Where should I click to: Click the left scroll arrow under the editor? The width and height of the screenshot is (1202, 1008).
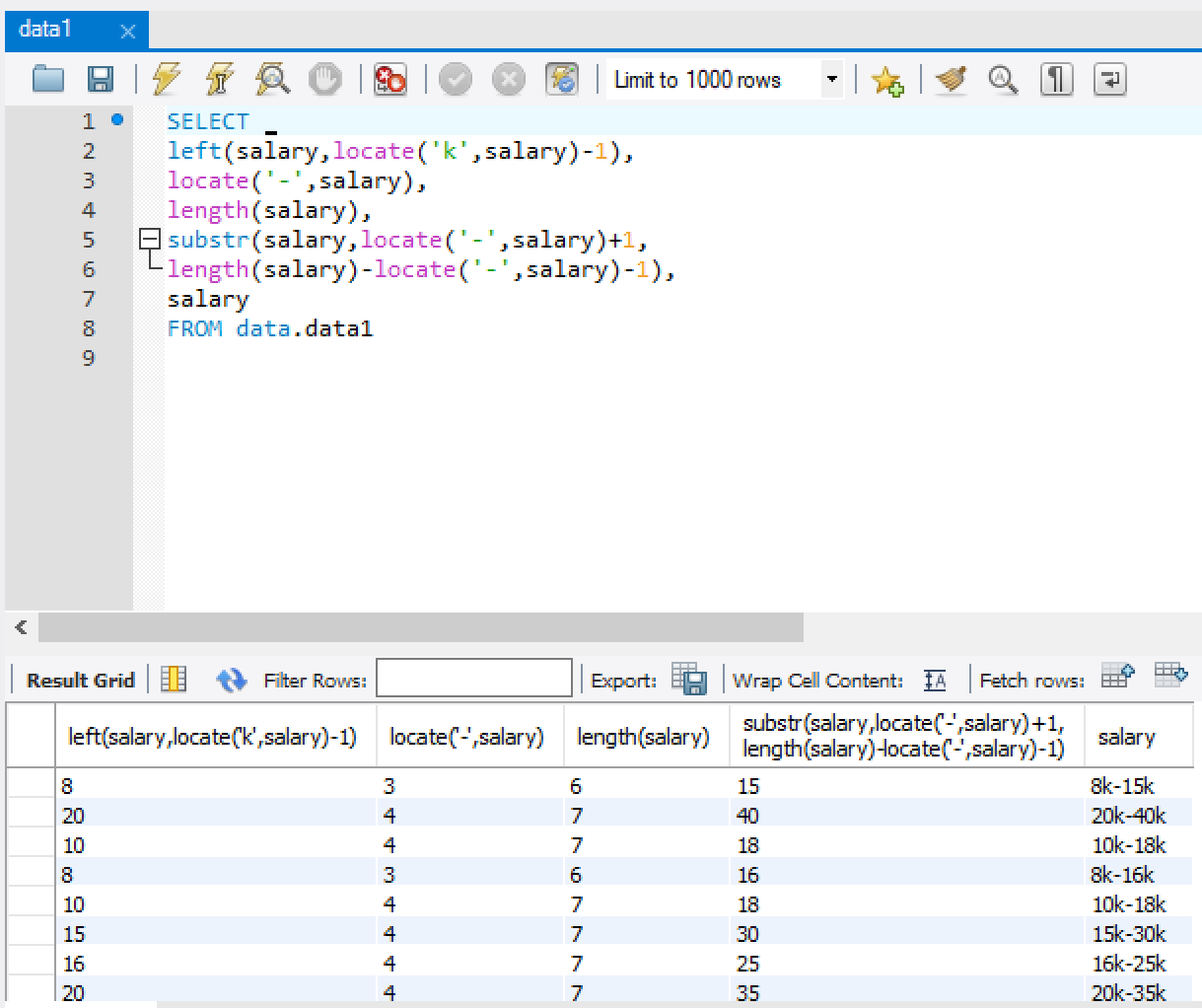(x=21, y=627)
